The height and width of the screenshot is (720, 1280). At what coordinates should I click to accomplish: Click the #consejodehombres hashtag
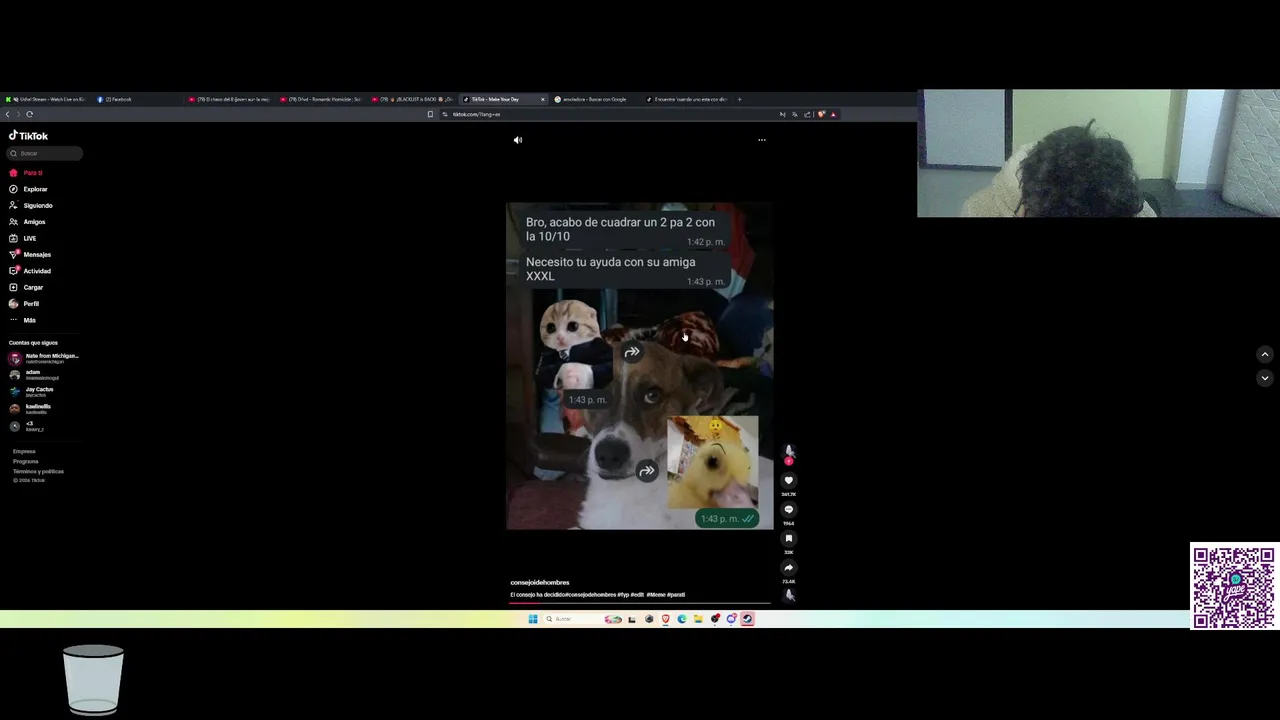pyautogui.click(x=590, y=595)
